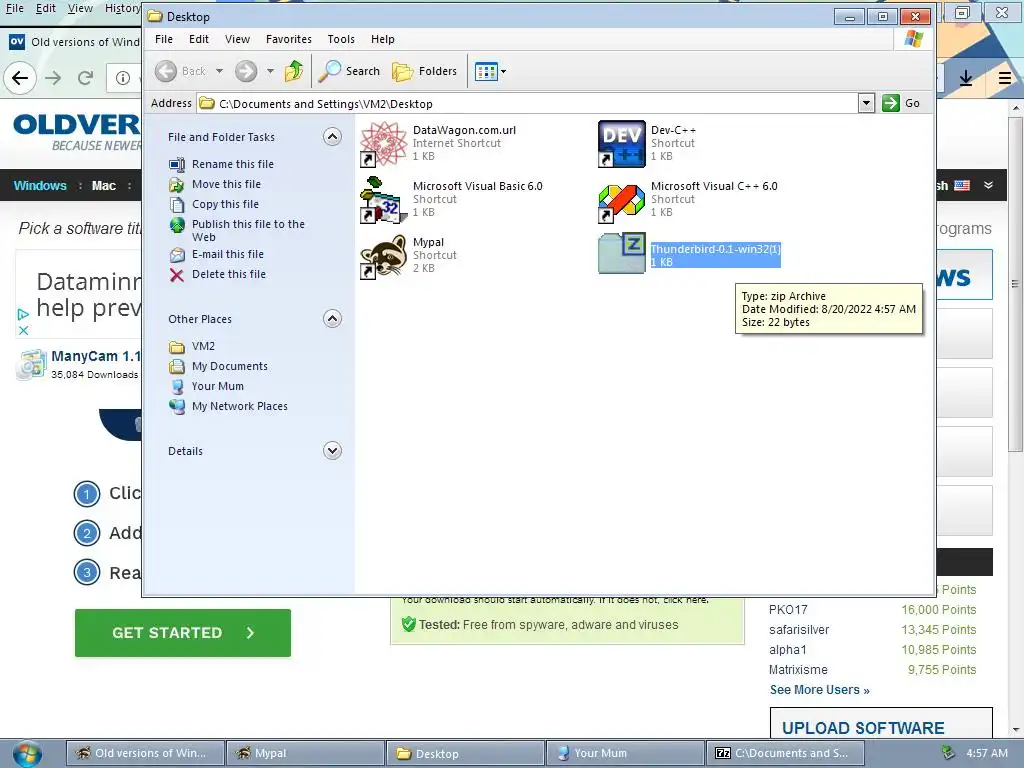
Task: Click E-mail this file task
Action: click(228, 254)
